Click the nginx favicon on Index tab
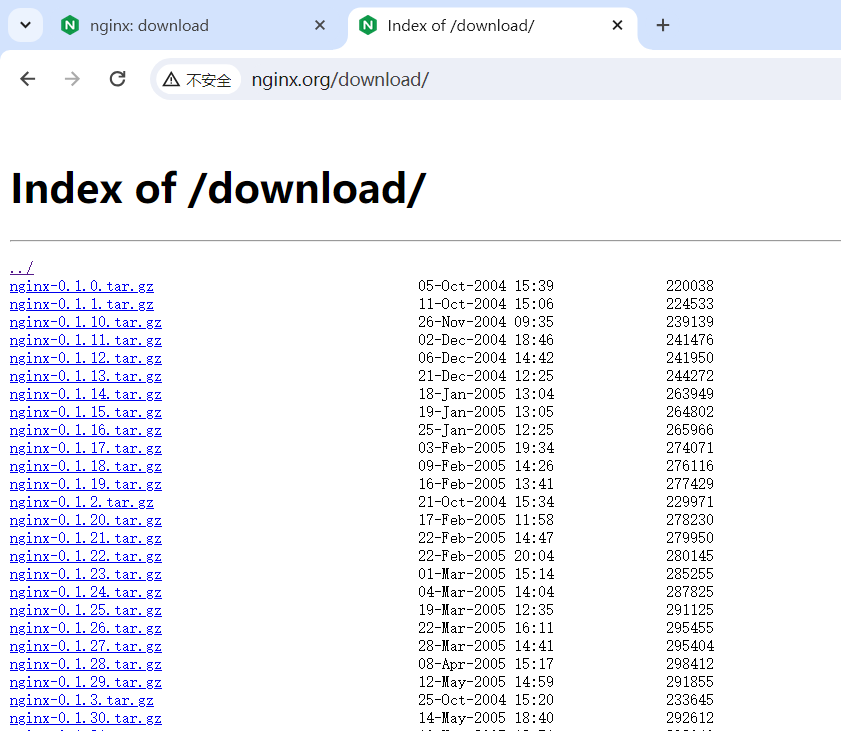The image size is (841, 731). click(368, 25)
